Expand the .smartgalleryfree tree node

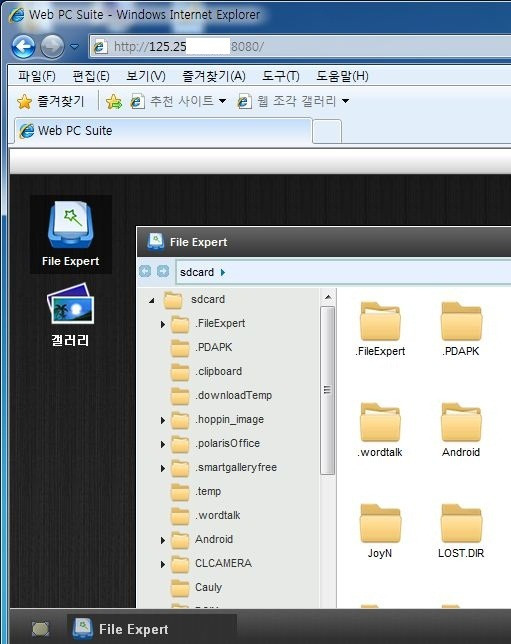coord(163,468)
